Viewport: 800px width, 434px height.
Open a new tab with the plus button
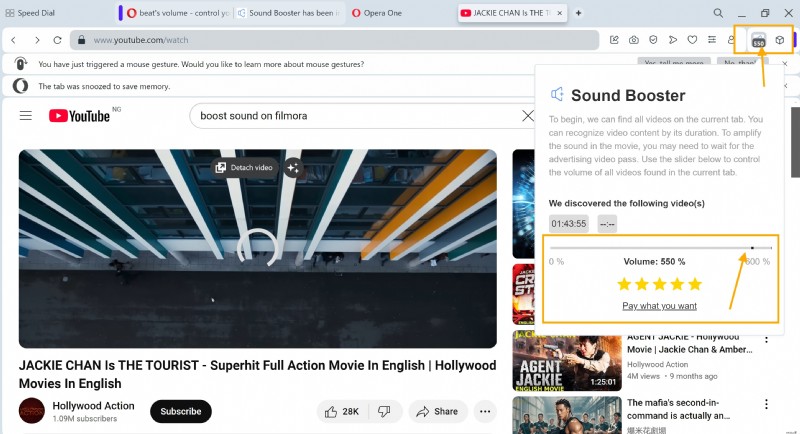point(578,13)
